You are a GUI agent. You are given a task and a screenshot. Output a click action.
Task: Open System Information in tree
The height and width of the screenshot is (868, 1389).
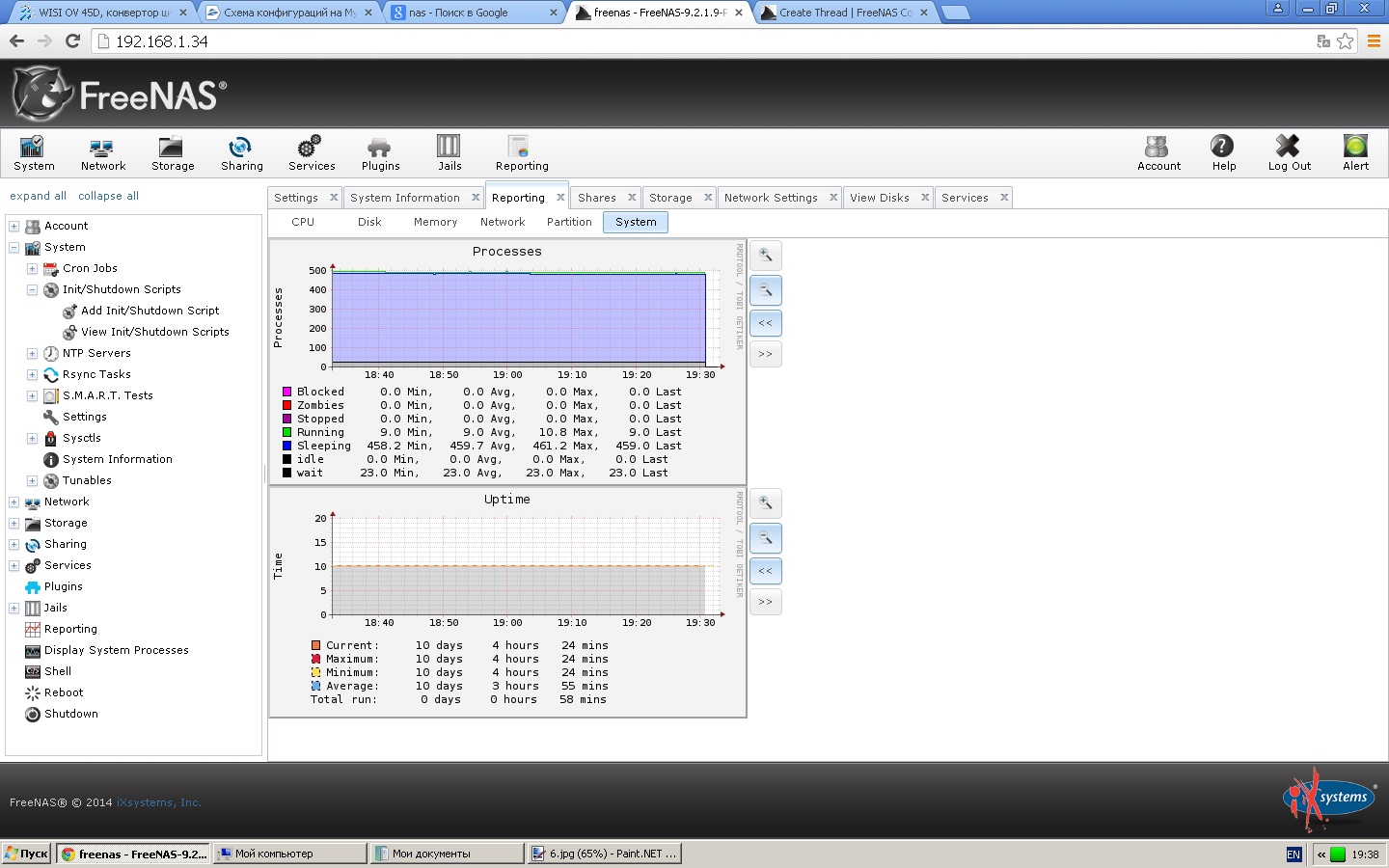(x=117, y=459)
